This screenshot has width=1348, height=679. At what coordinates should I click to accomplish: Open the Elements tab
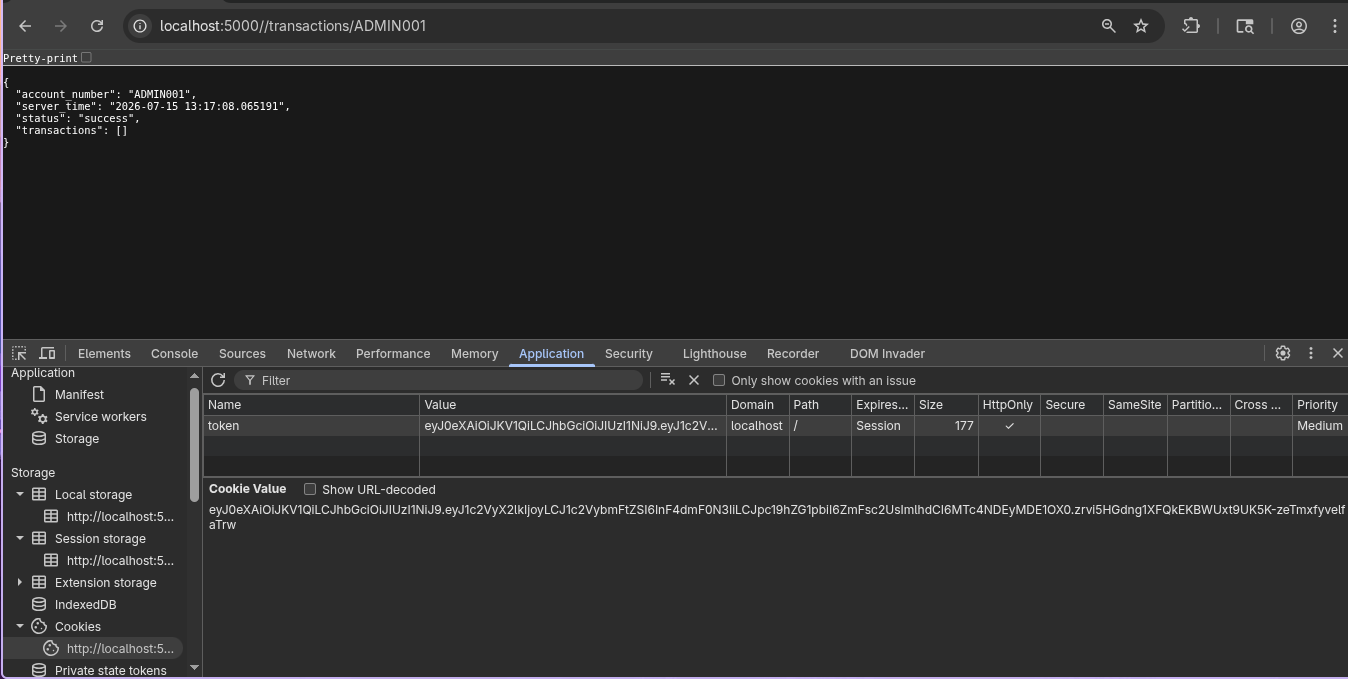(x=104, y=353)
